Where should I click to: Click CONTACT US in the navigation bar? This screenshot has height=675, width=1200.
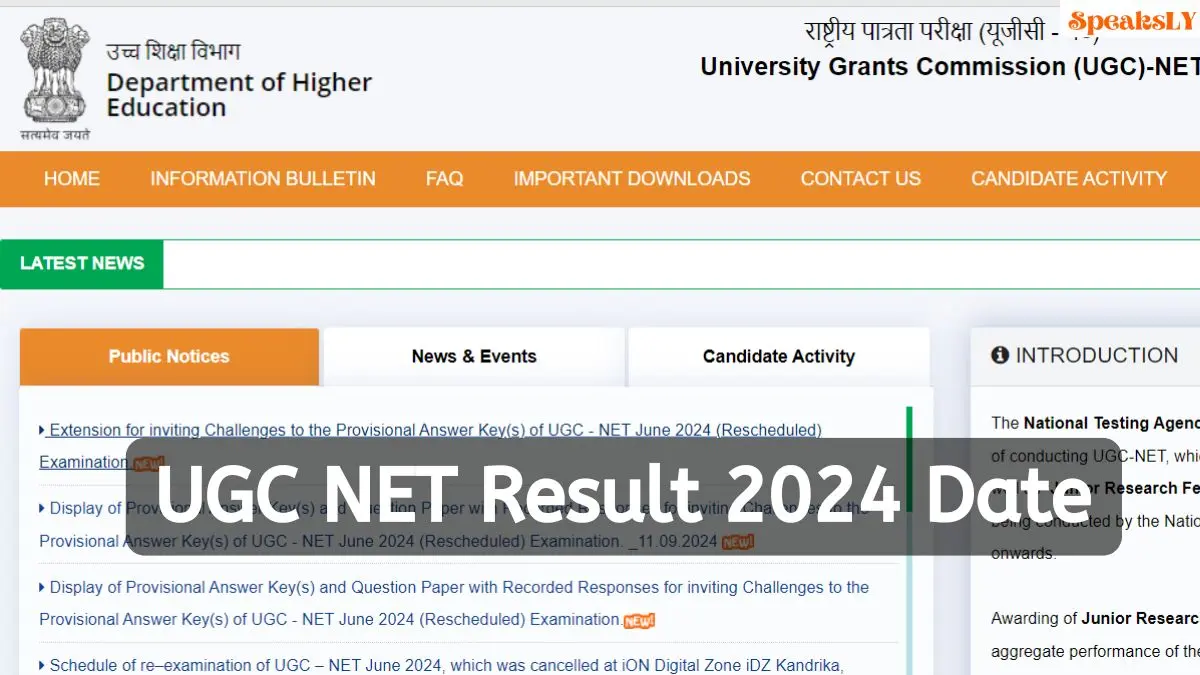[x=860, y=179]
